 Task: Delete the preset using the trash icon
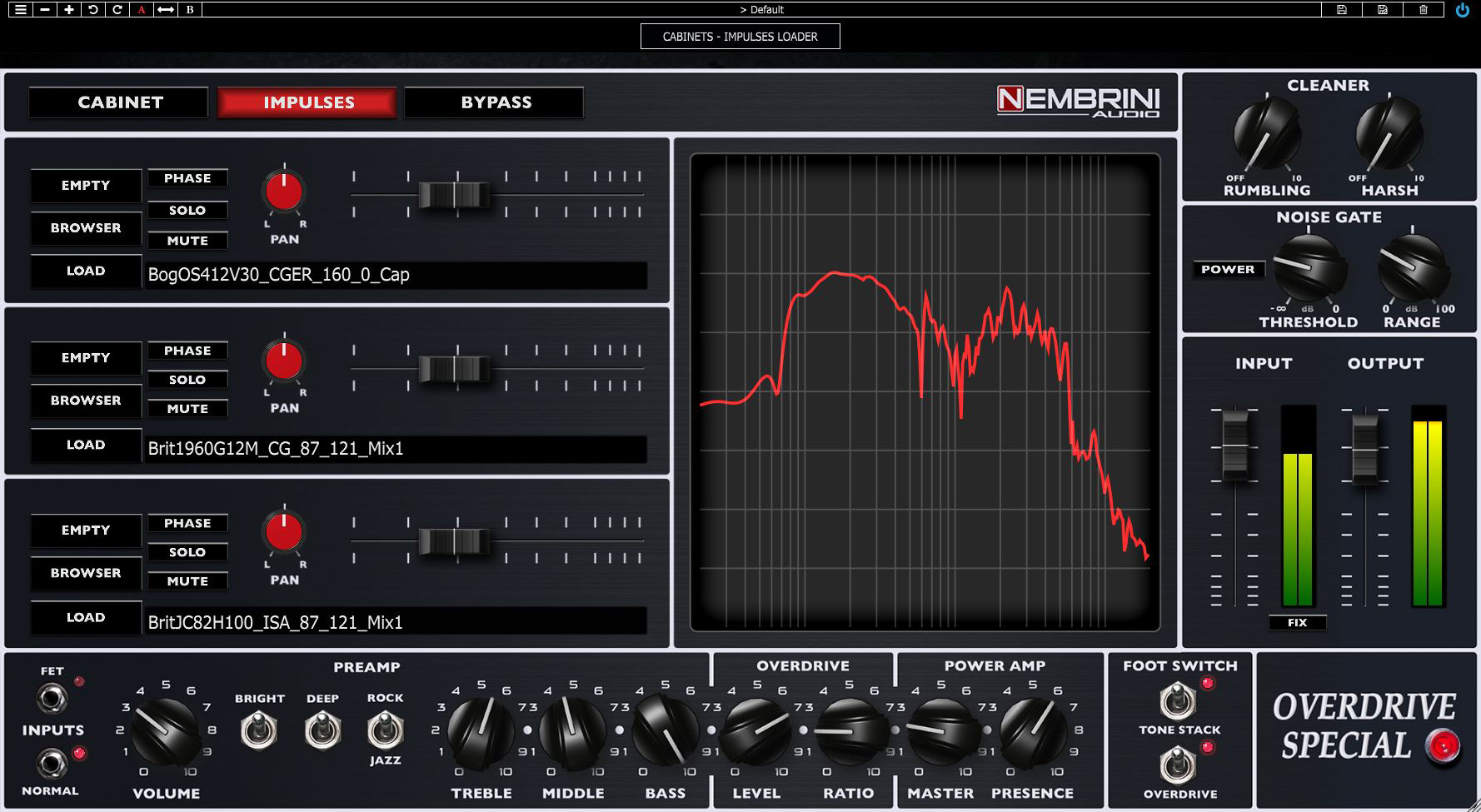coord(1425,10)
